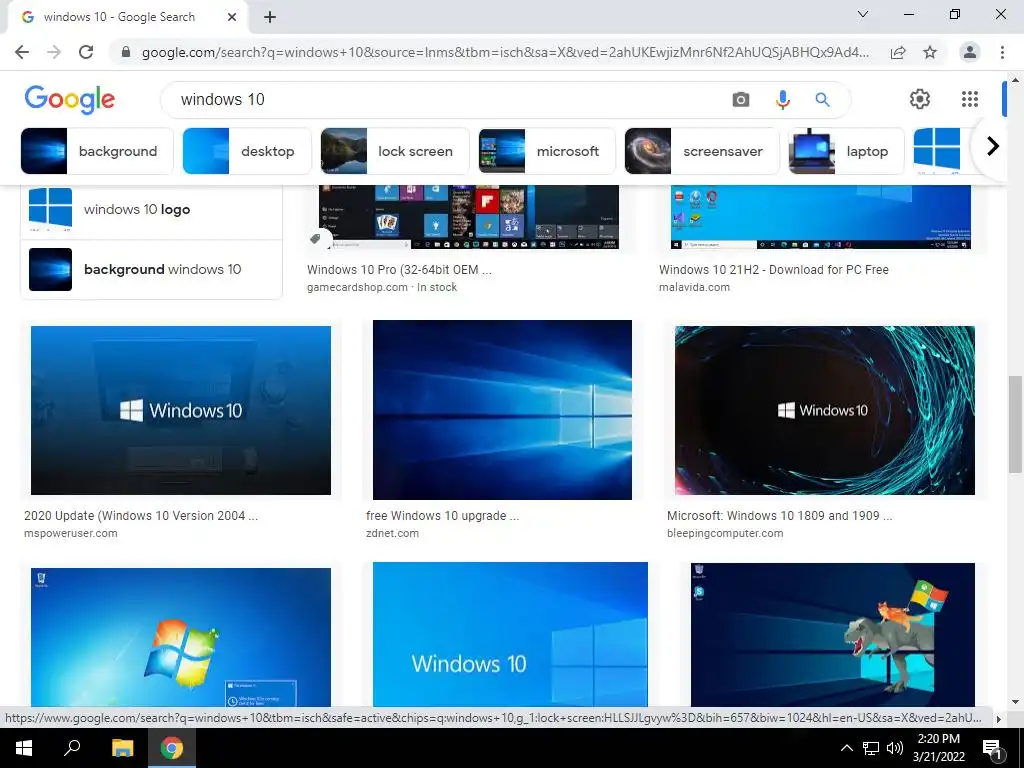Open the tab search dropdown arrow
Viewport: 1024px width, 768px height.
pyautogui.click(x=863, y=14)
